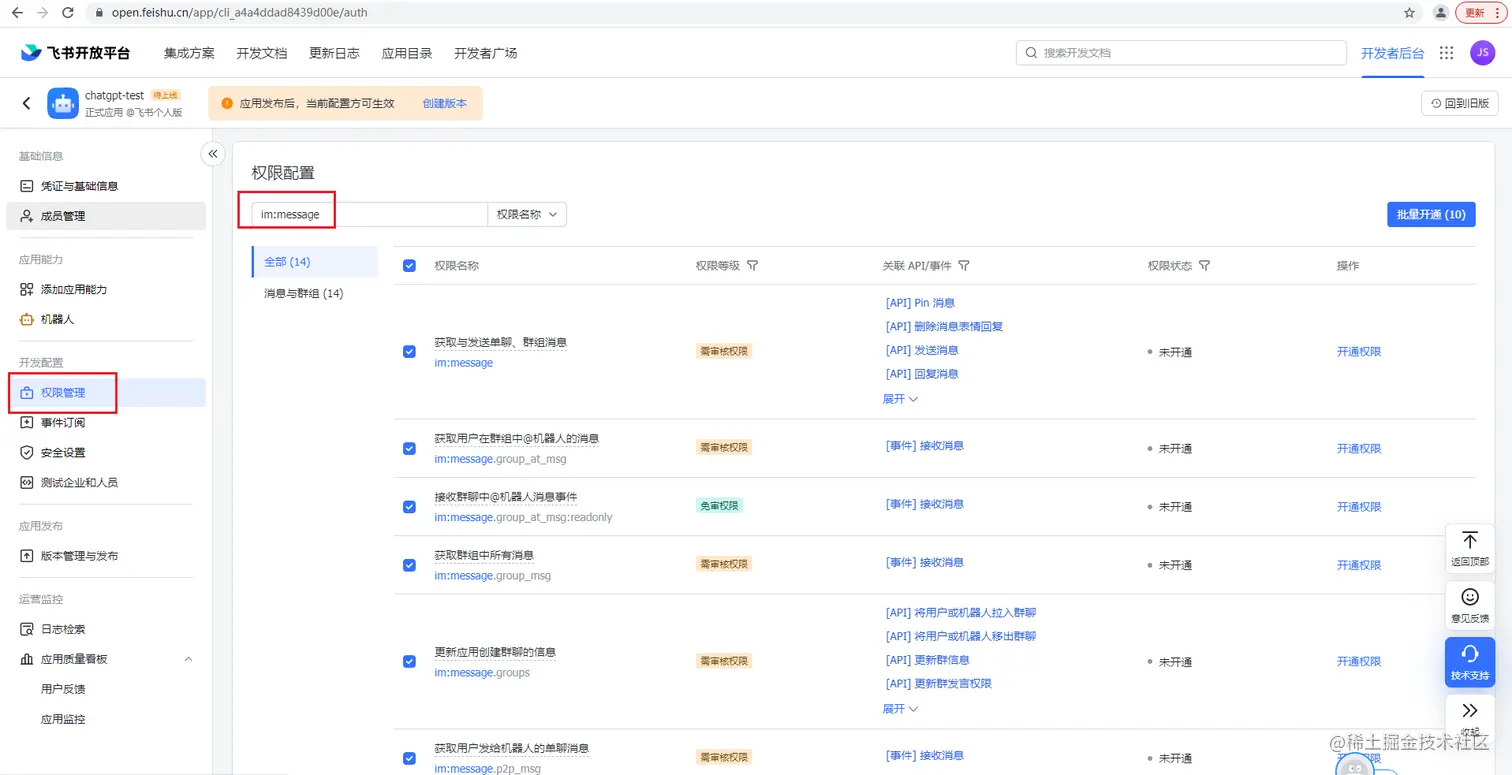Uncheck 获取群组中所有消息 checkbox

coord(409,565)
